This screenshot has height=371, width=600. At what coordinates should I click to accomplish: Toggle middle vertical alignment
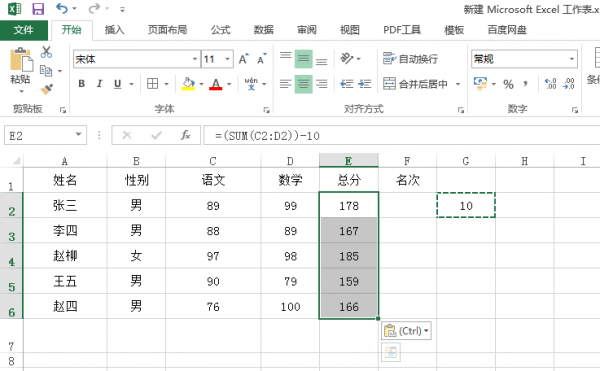pyautogui.click(x=303, y=59)
